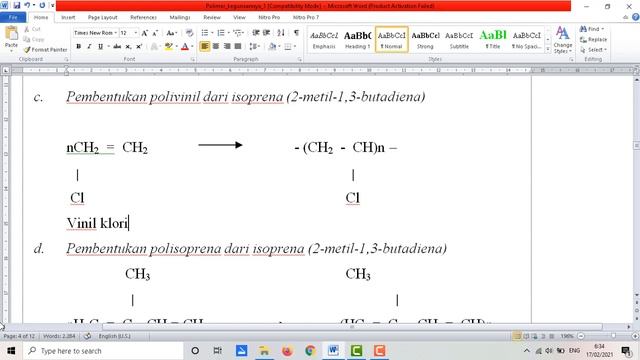640x360 pixels.
Task: Click the red font color button
Action: coord(184,47)
